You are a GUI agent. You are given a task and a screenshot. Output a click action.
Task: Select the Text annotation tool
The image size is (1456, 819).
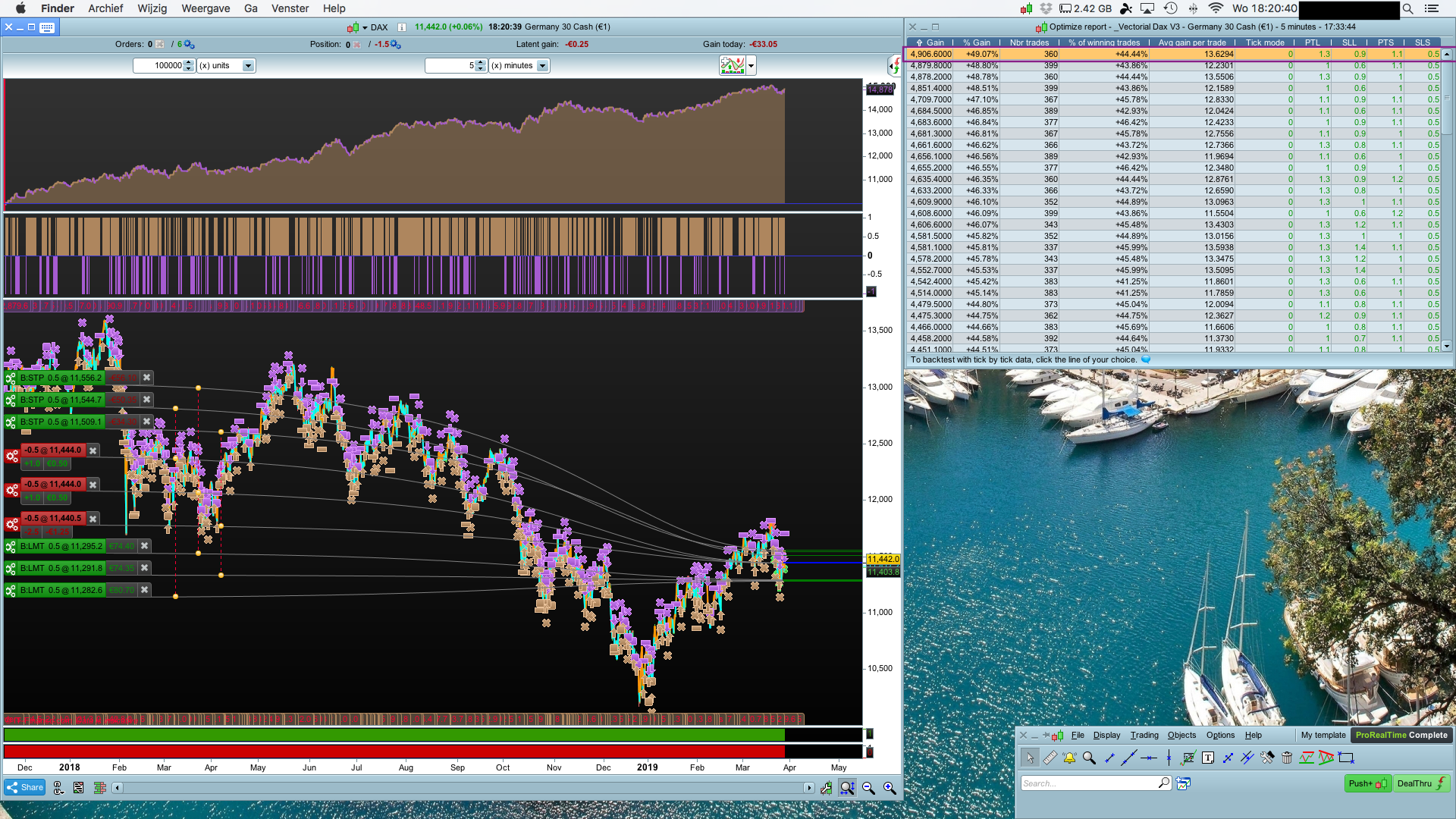pyautogui.click(x=1208, y=758)
